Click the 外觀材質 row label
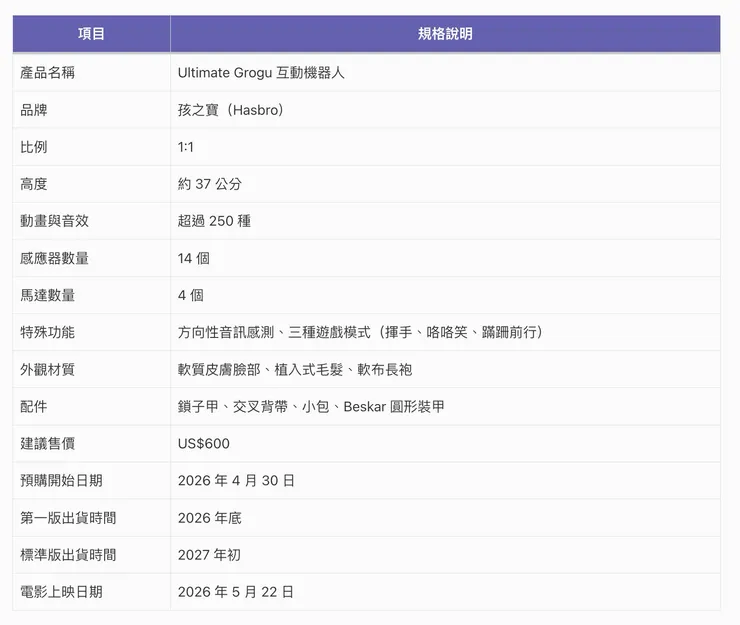The height and width of the screenshot is (625, 740). coord(47,370)
